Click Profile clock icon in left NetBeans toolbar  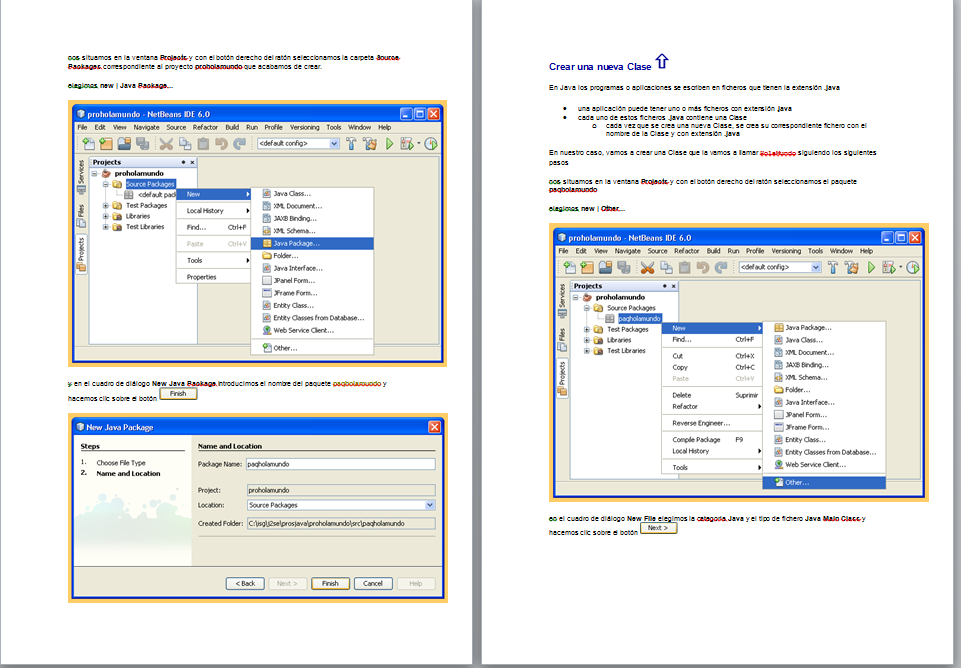pos(431,144)
